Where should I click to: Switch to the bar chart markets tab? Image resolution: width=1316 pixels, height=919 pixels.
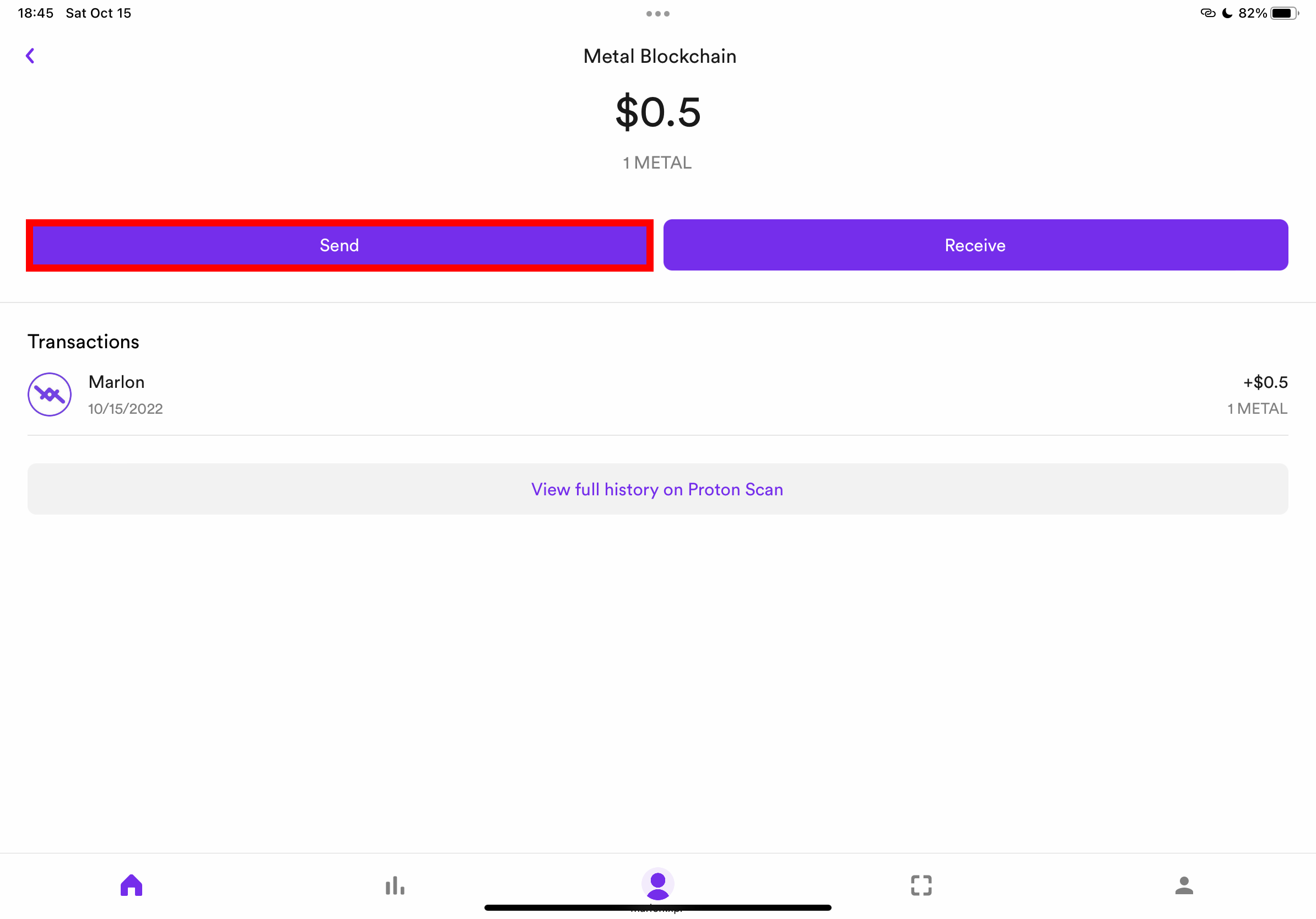pos(395,885)
